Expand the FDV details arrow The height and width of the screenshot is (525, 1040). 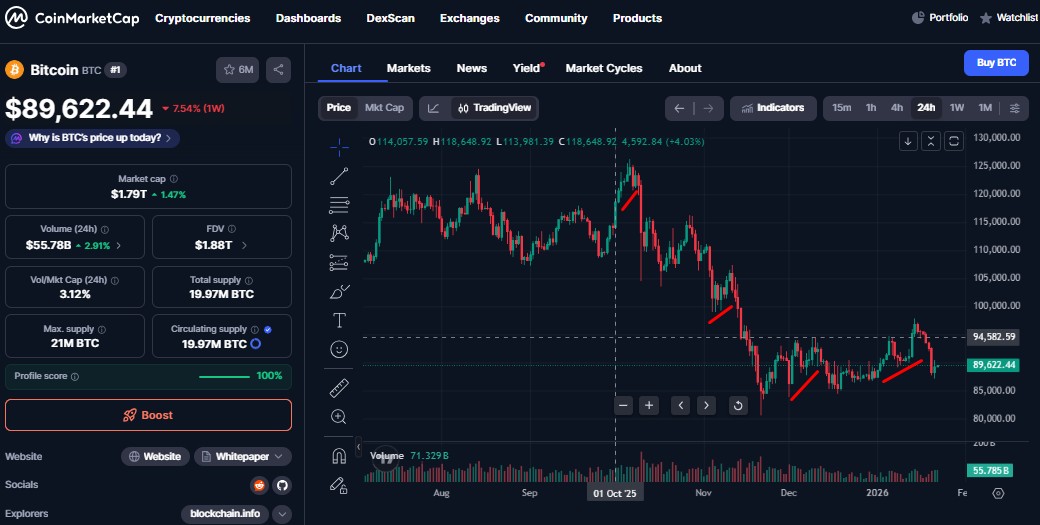[244, 245]
